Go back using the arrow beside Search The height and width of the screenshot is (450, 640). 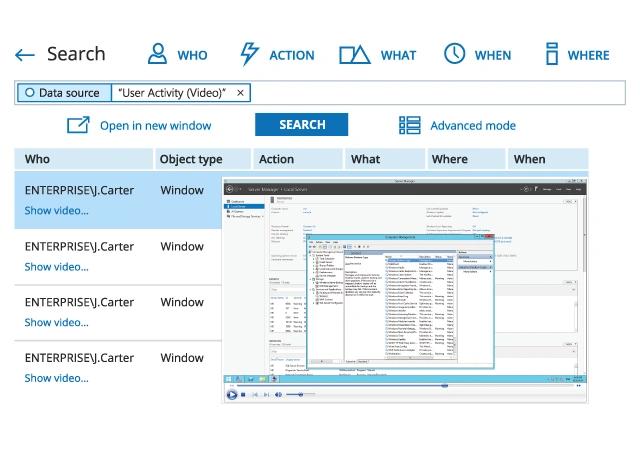point(25,55)
